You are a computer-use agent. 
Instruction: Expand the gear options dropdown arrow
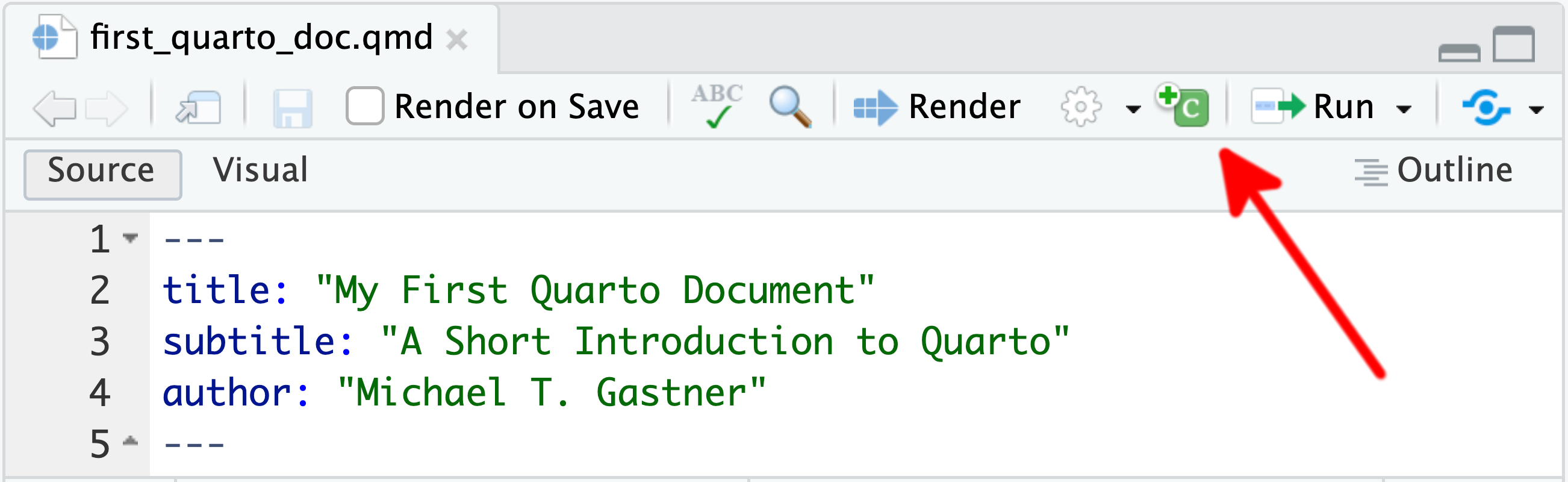(1133, 109)
